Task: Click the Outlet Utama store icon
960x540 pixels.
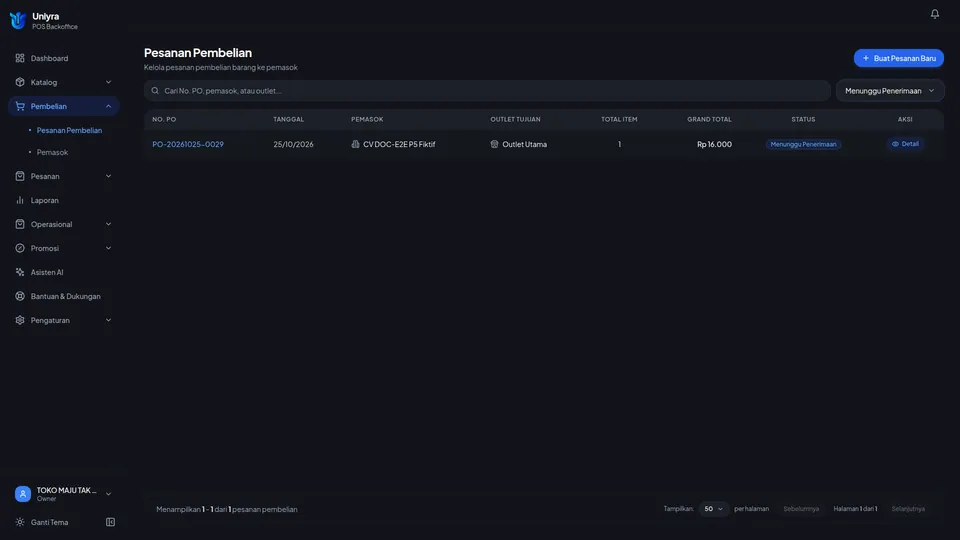Action: point(494,144)
